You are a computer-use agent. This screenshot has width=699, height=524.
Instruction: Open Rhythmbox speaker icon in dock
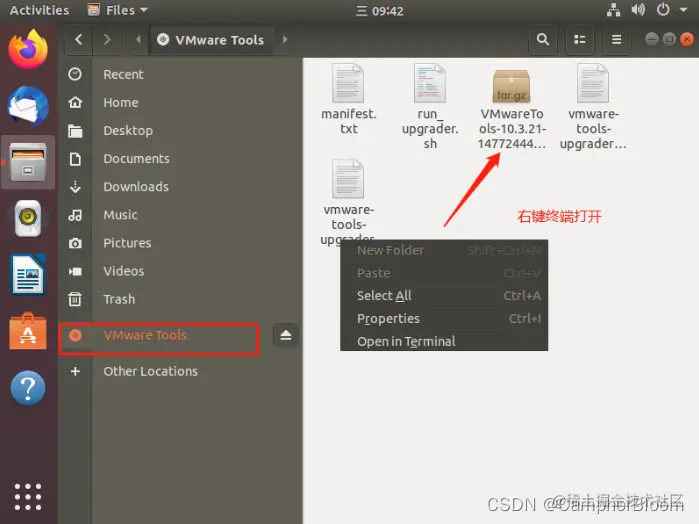point(28,219)
